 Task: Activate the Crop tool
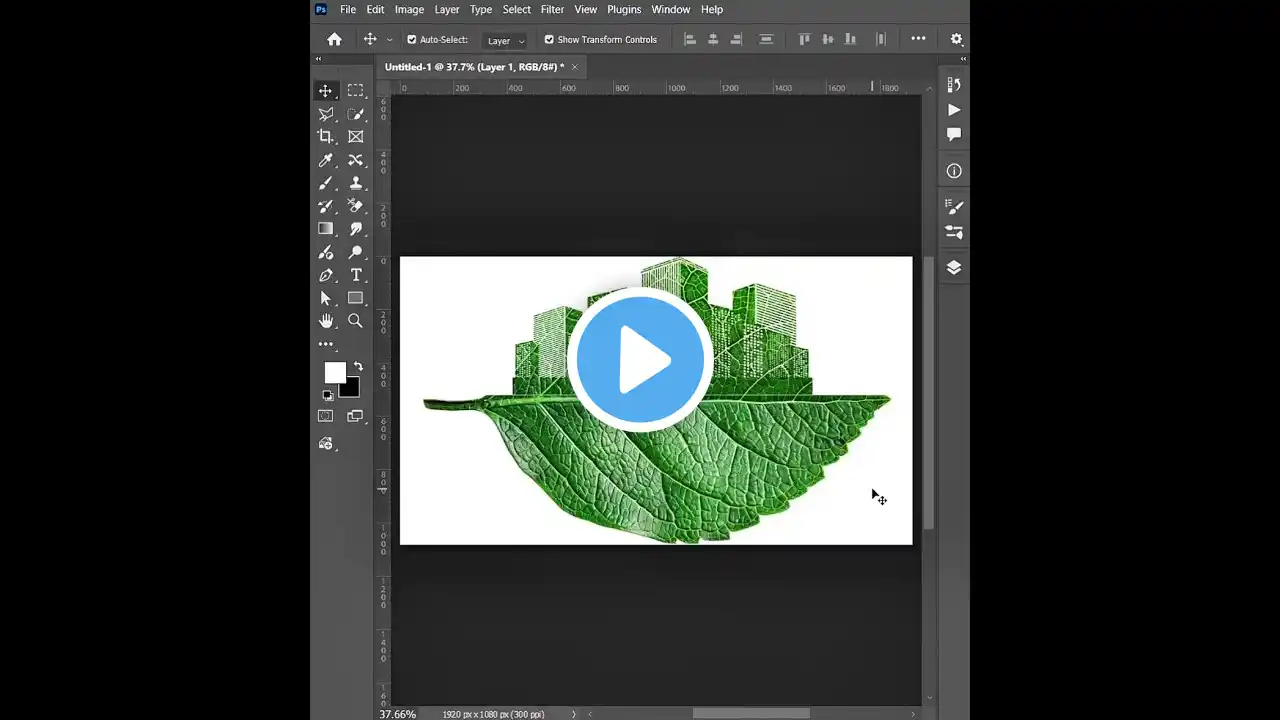point(325,136)
